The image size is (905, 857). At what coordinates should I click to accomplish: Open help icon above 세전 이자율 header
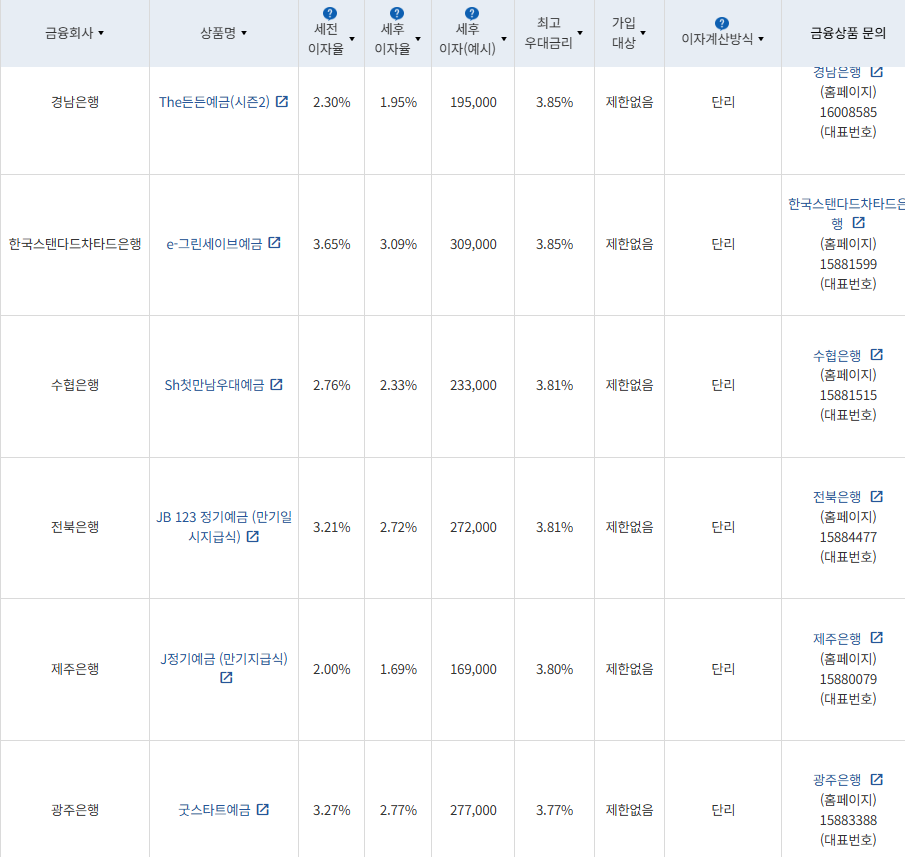(x=330, y=13)
